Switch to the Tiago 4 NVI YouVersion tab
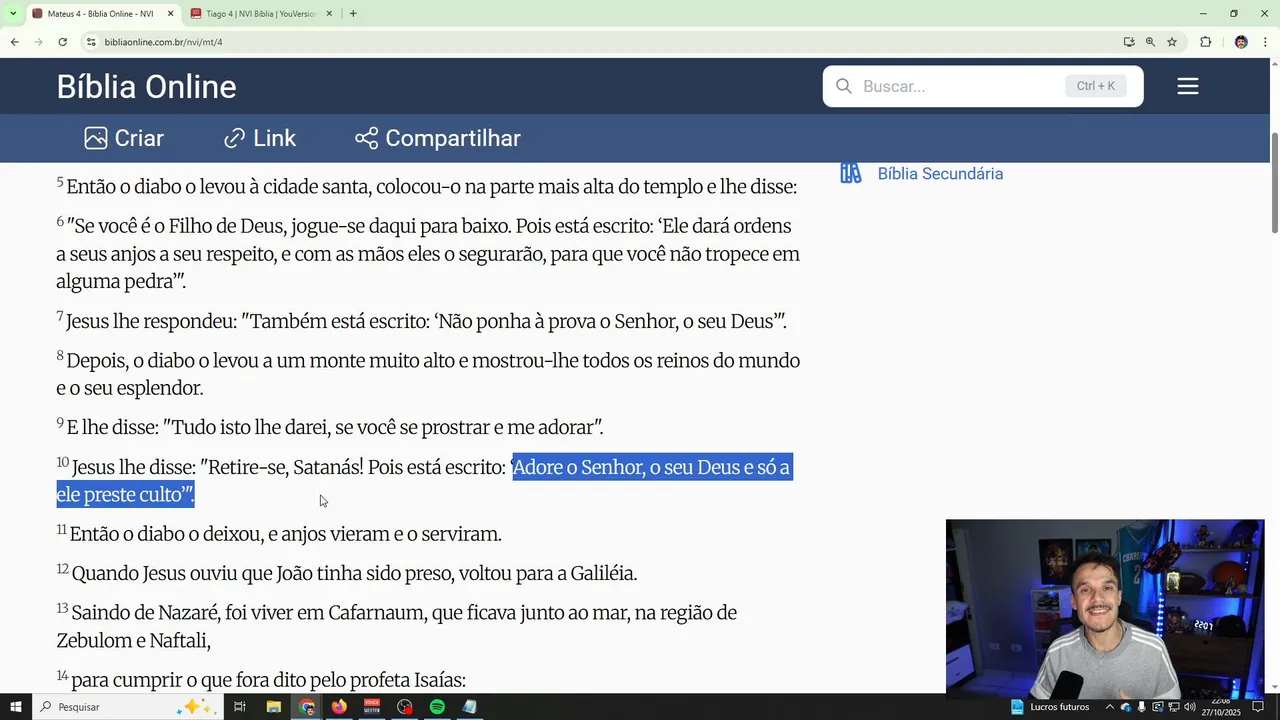 [260, 14]
